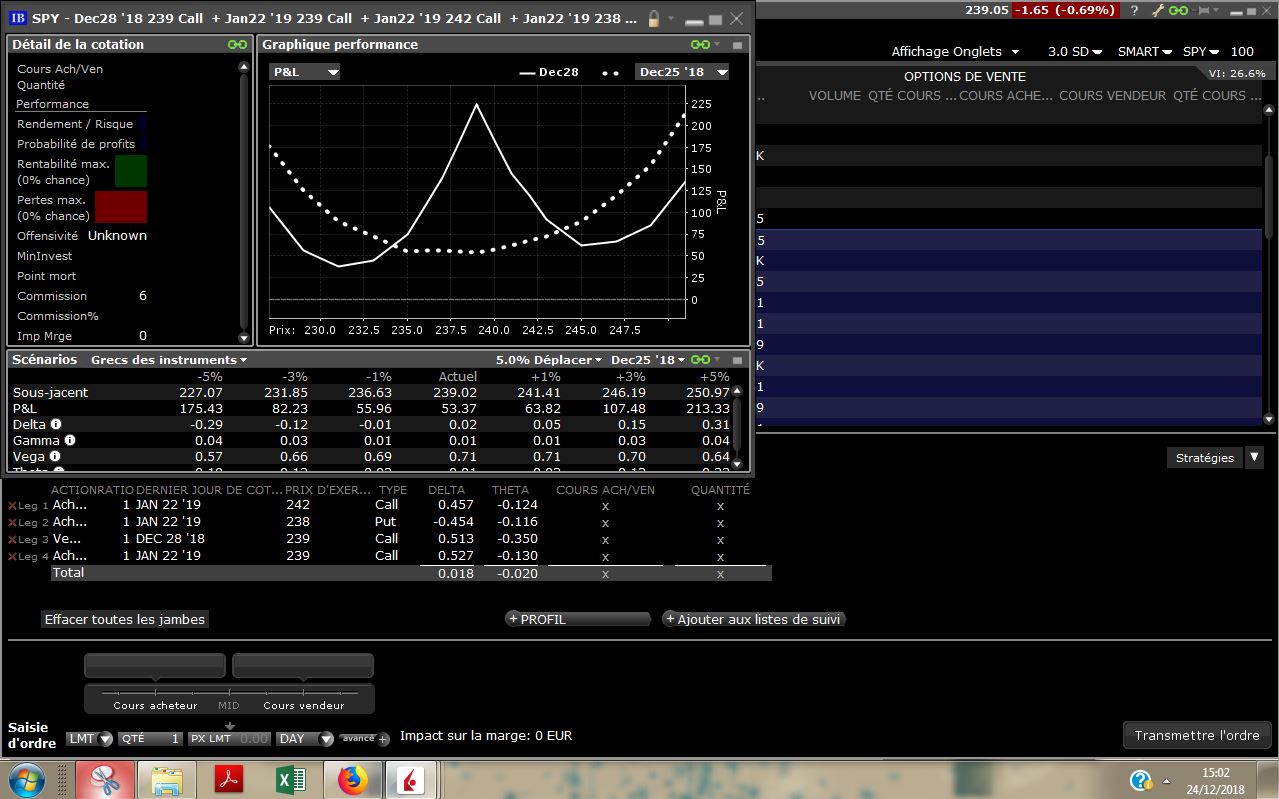Image resolution: width=1279 pixels, height=799 pixels.
Task: Click Cours vendeur on the price slider
Action: [x=303, y=705]
